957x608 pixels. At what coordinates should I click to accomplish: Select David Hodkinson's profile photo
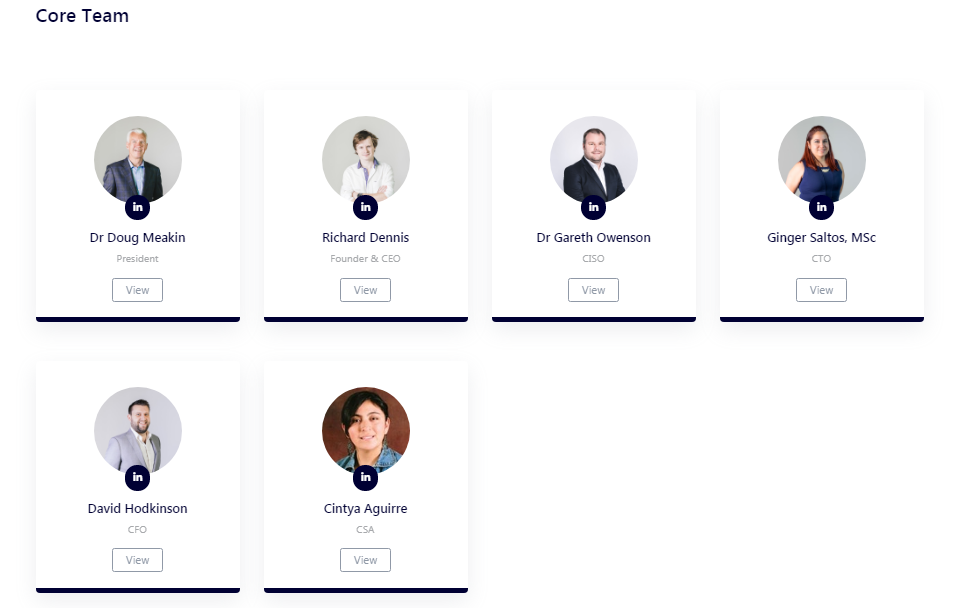tap(138, 430)
